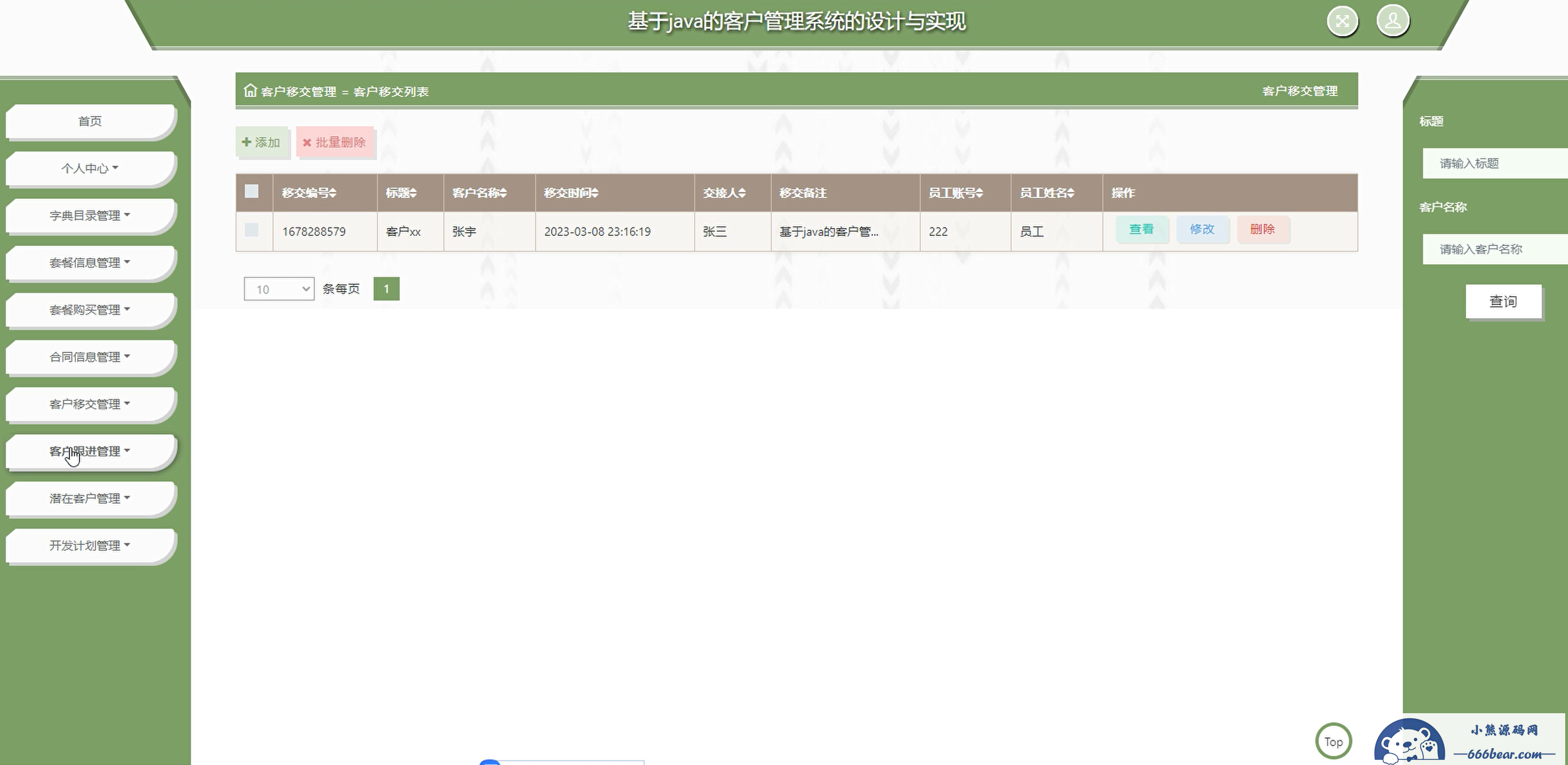1568x765 pixels.
Task: Click 删除 button for 客户xx row
Action: (x=1262, y=230)
